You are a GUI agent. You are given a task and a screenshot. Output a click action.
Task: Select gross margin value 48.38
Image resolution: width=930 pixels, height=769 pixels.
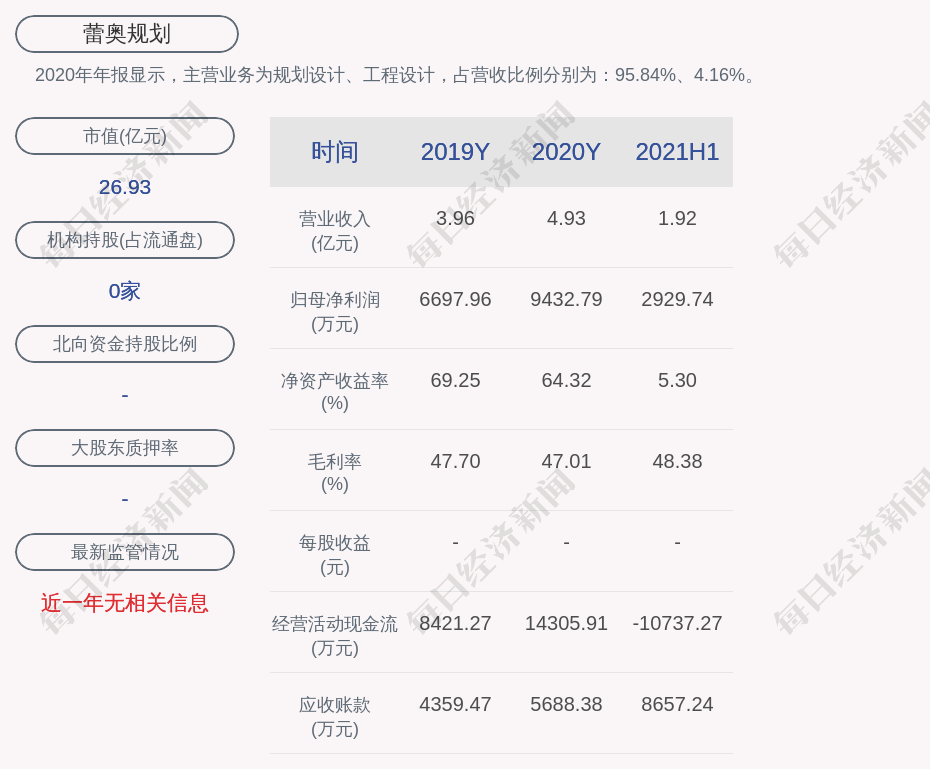[677, 461]
